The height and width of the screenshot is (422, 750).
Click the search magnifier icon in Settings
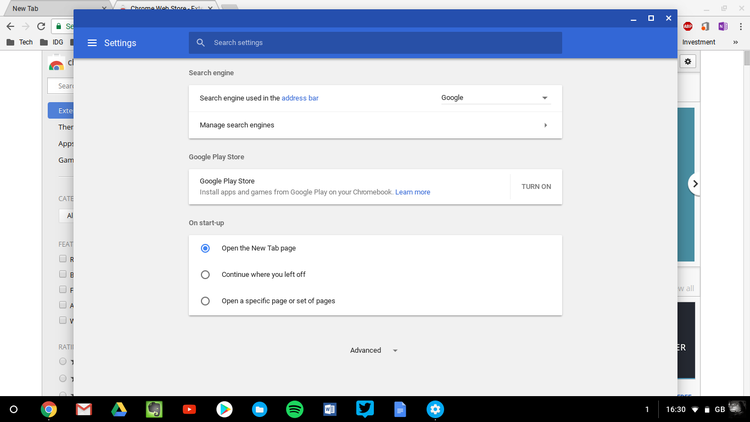pos(200,43)
